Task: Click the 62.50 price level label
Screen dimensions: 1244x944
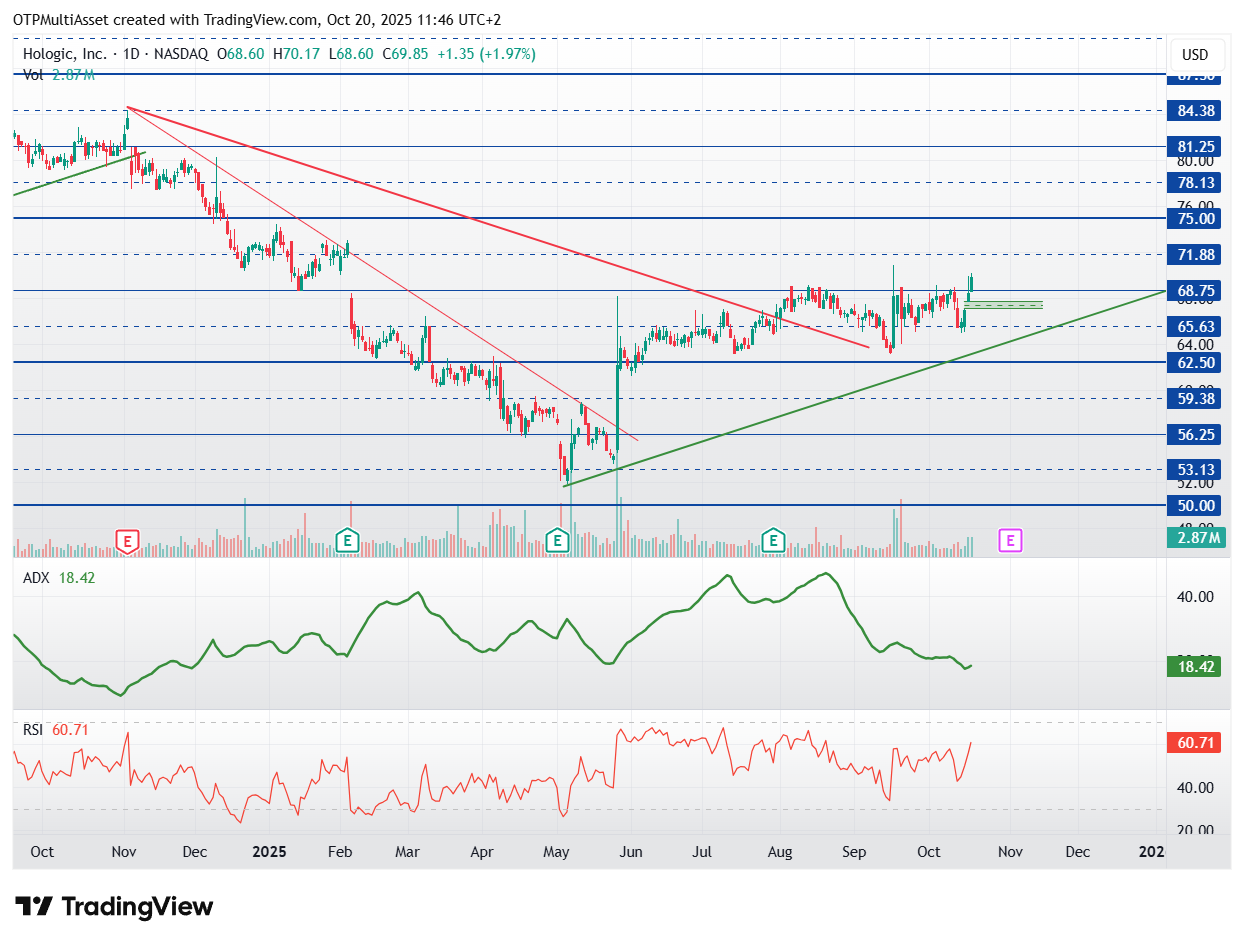Action: [x=1195, y=362]
